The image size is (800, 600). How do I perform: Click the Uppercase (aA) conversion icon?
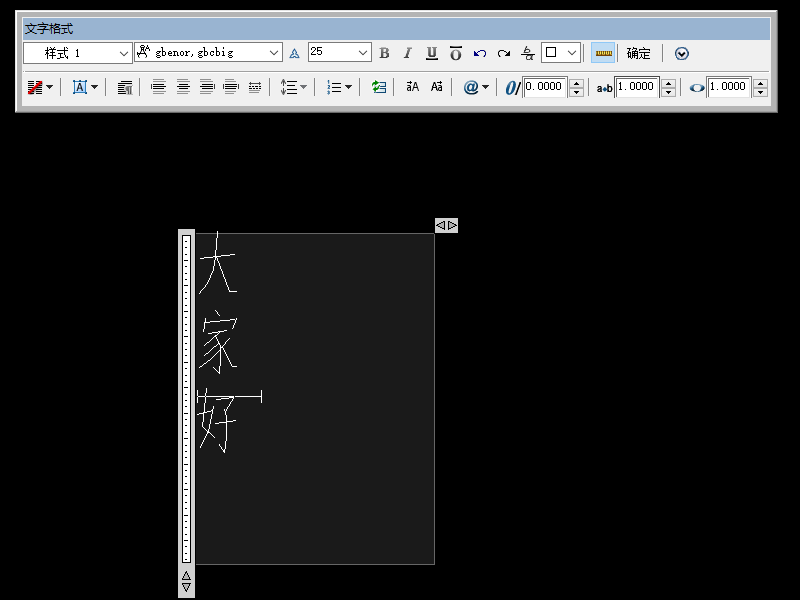pos(411,87)
